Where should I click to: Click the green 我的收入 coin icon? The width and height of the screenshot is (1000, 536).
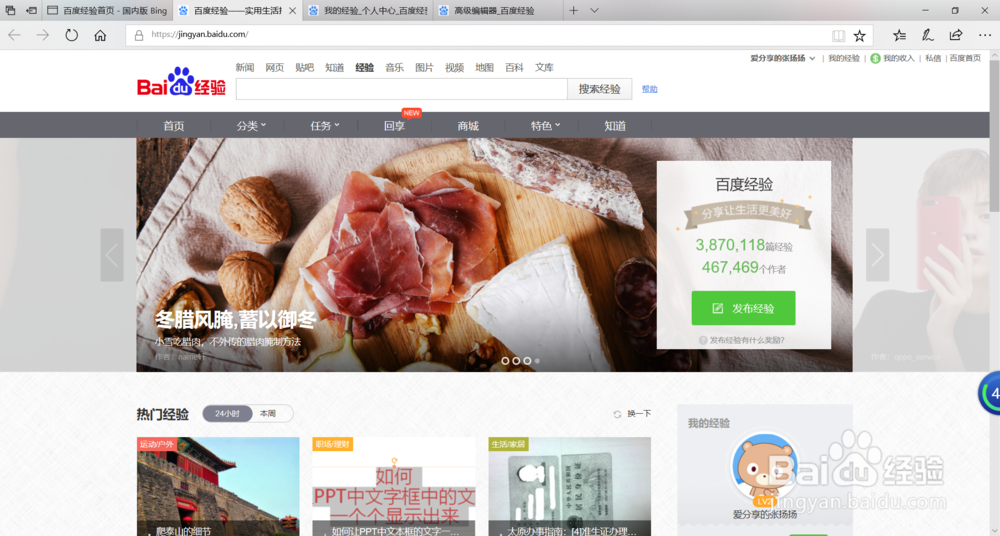pos(875,58)
